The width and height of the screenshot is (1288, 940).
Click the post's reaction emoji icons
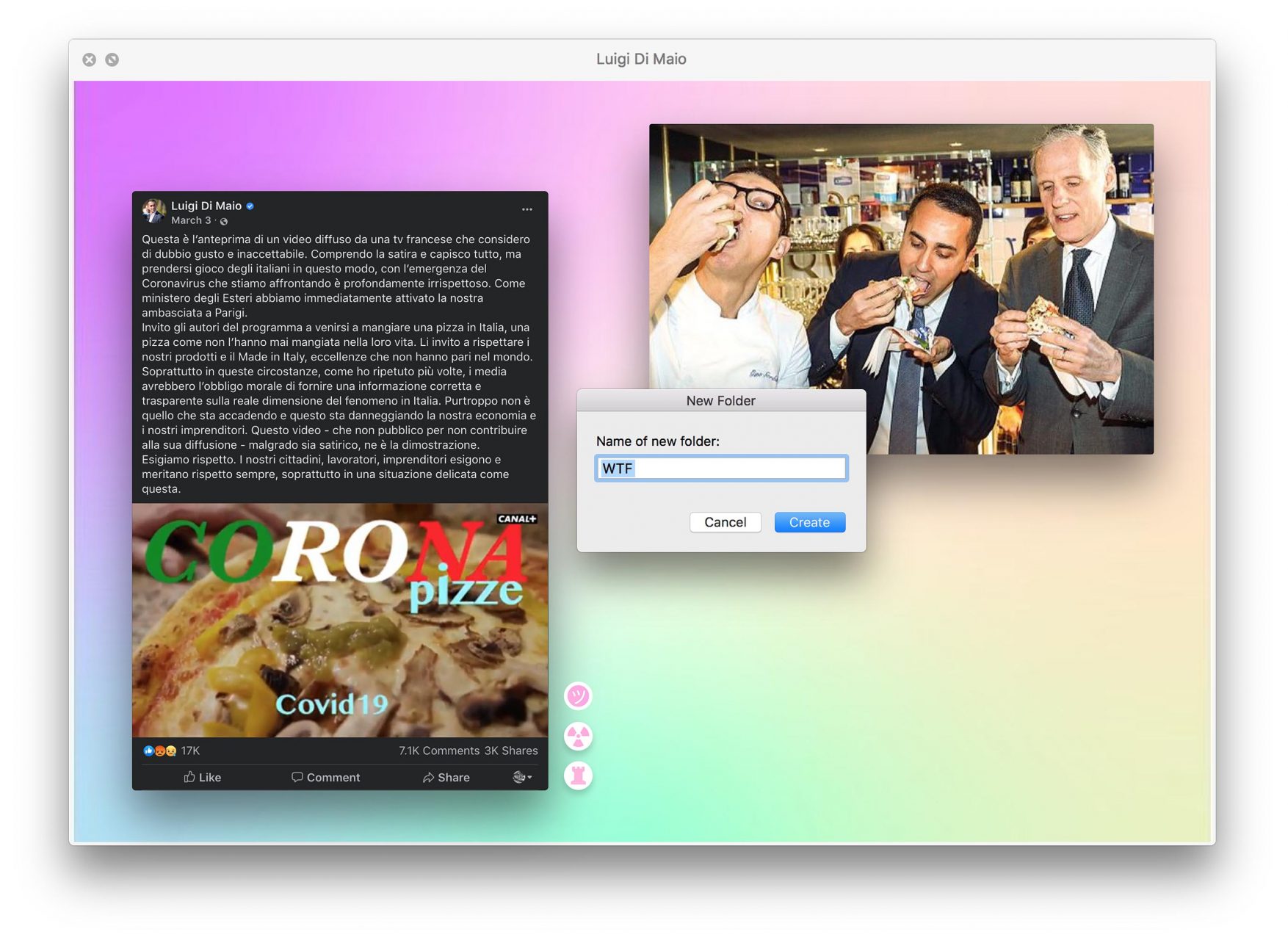point(159,751)
